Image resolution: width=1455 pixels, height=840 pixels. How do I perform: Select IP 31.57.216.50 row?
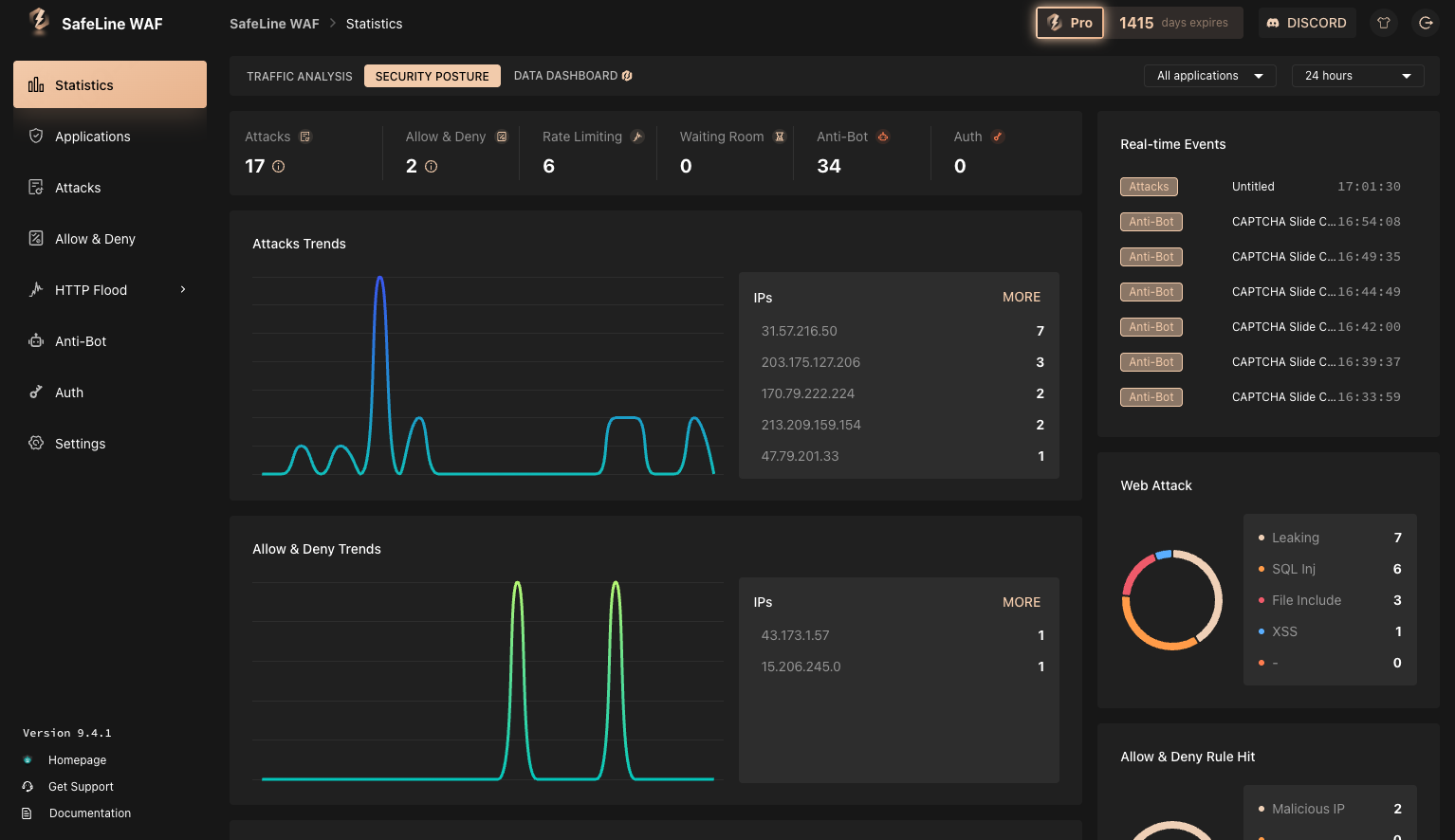pyautogui.click(x=899, y=331)
